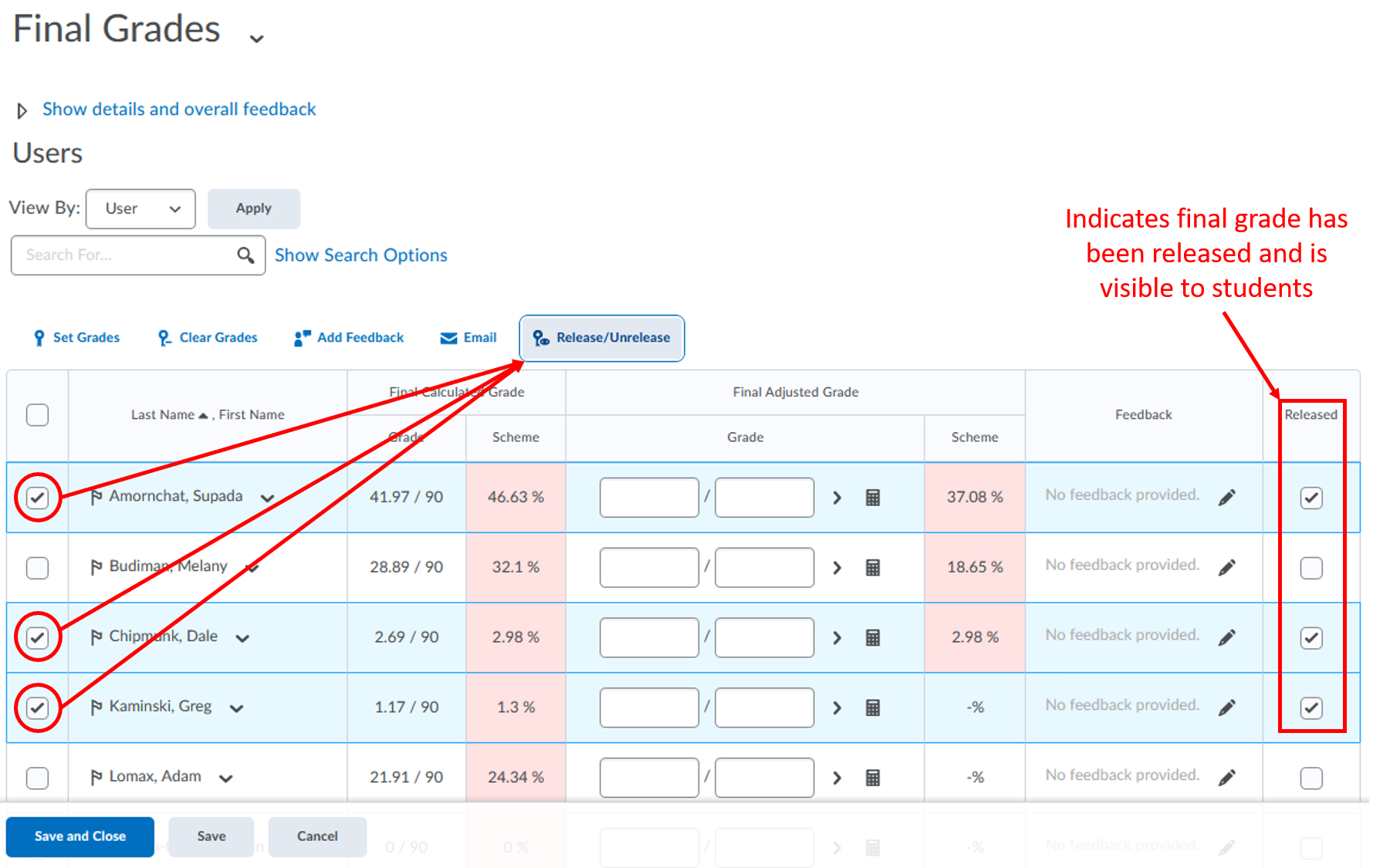Uncheck the Released checkbox for Chipmunk, Dale
The height and width of the screenshot is (868, 1373).
tap(1311, 637)
